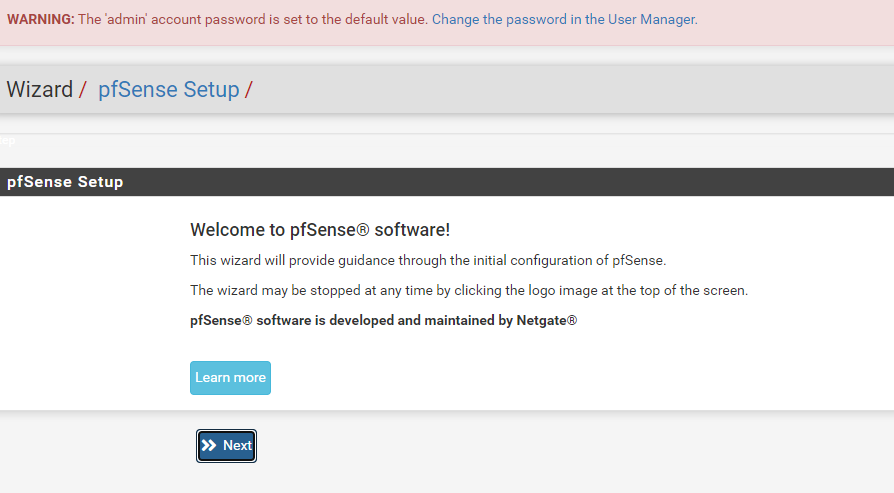The width and height of the screenshot is (894, 493).
Task: Click the word Netgate® in bold line
Action: pos(545,321)
